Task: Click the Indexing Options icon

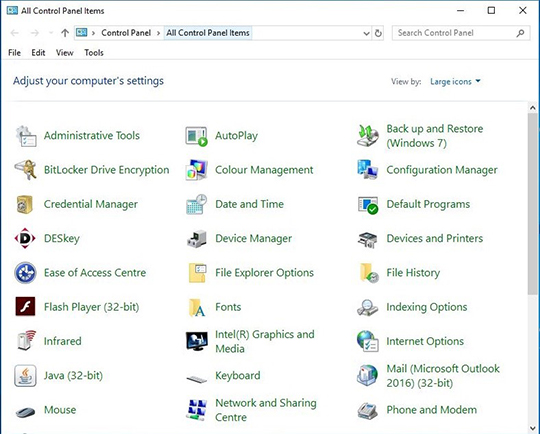Action: (367, 308)
